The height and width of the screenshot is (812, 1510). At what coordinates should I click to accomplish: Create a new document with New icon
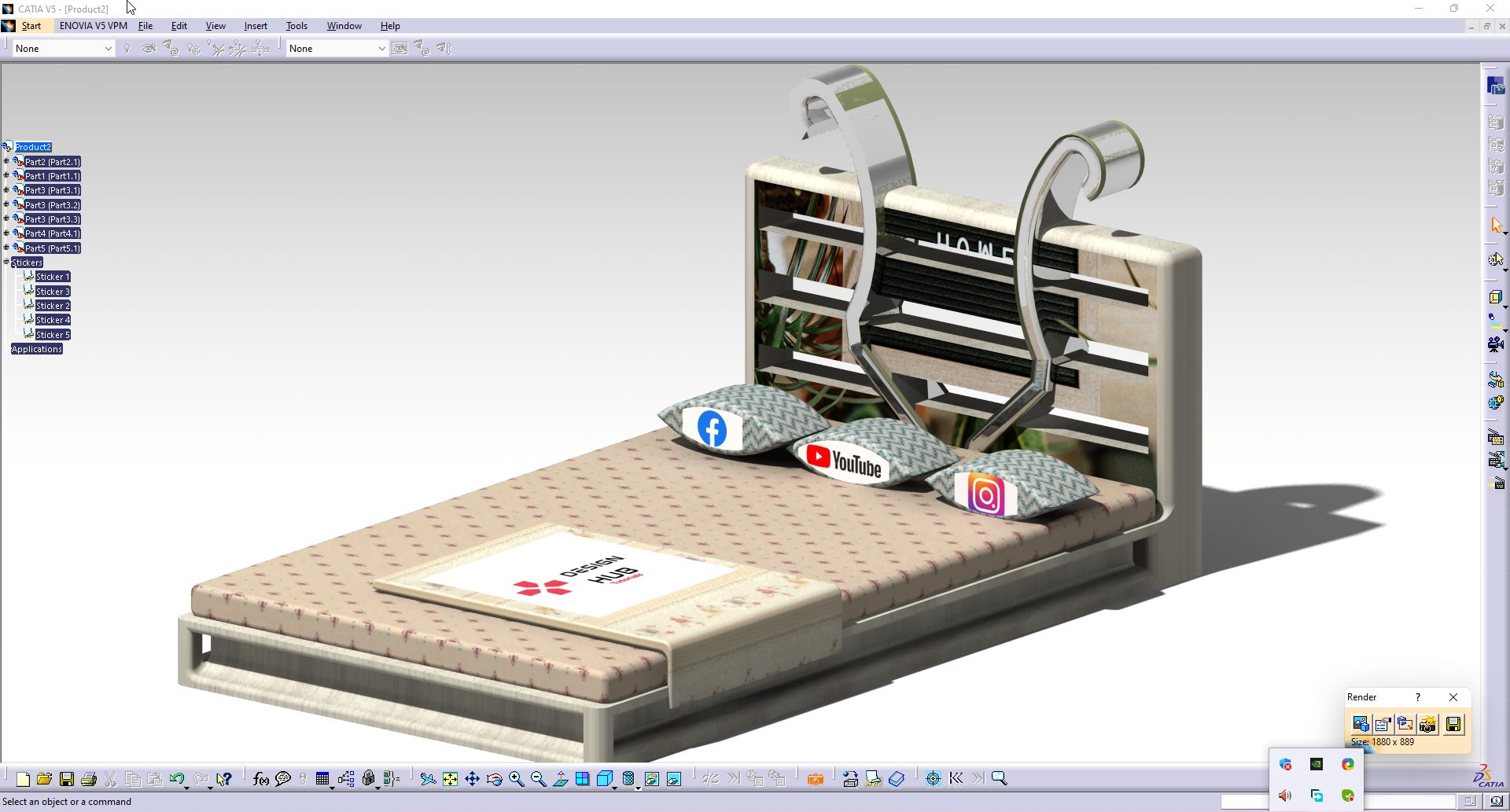pyautogui.click(x=23, y=779)
